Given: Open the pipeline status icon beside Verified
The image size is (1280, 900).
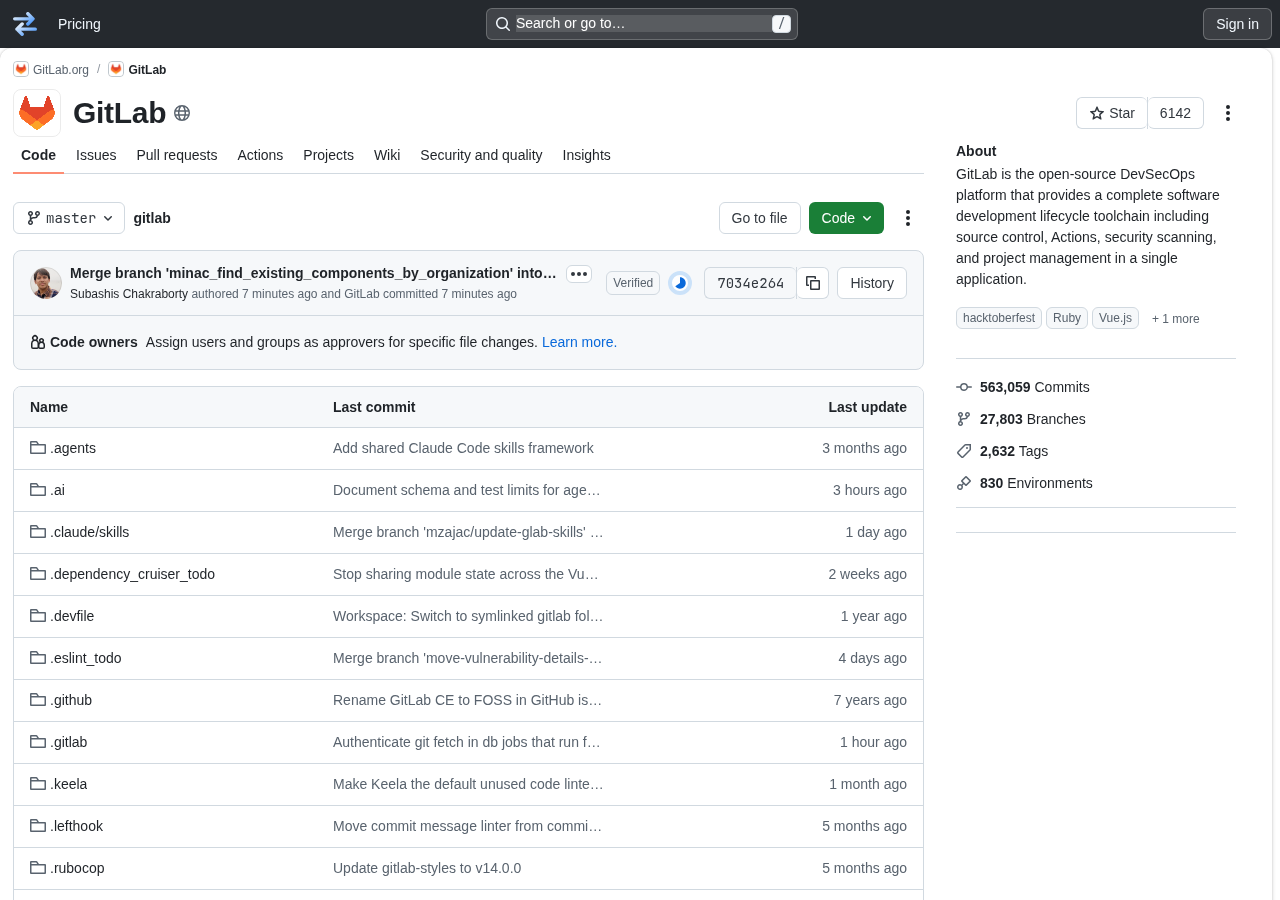Looking at the screenshot, I should tap(680, 283).
